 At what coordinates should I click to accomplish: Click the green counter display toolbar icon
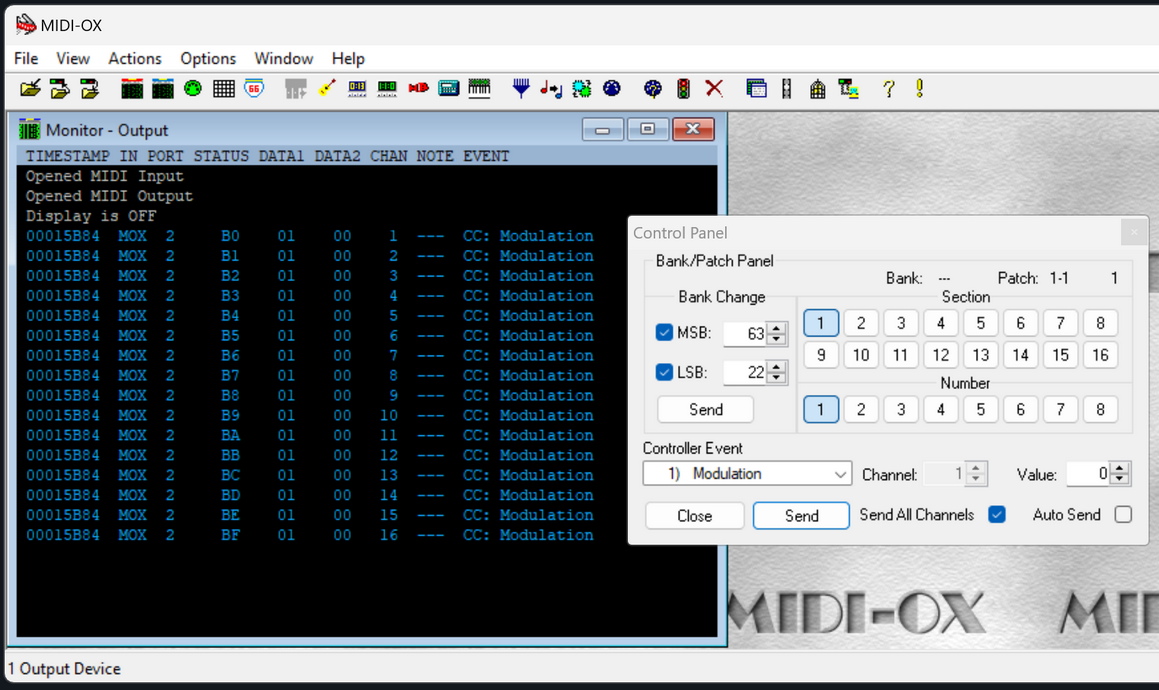click(387, 89)
